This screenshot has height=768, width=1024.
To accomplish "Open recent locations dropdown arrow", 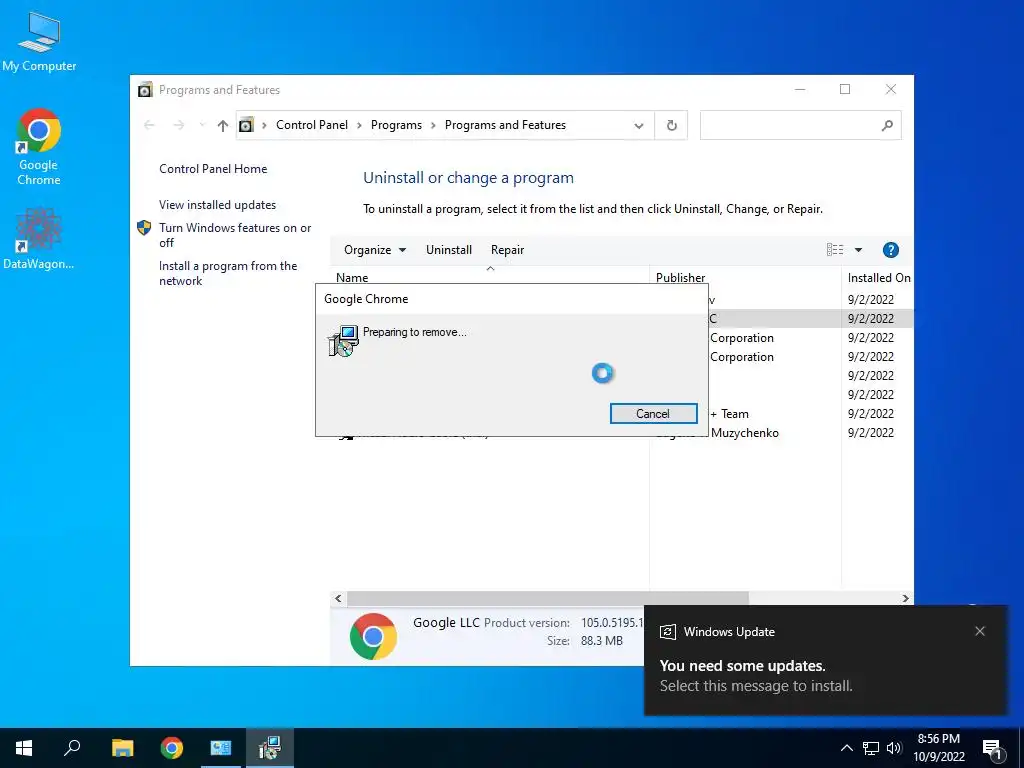I will click(x=202, y=125).
